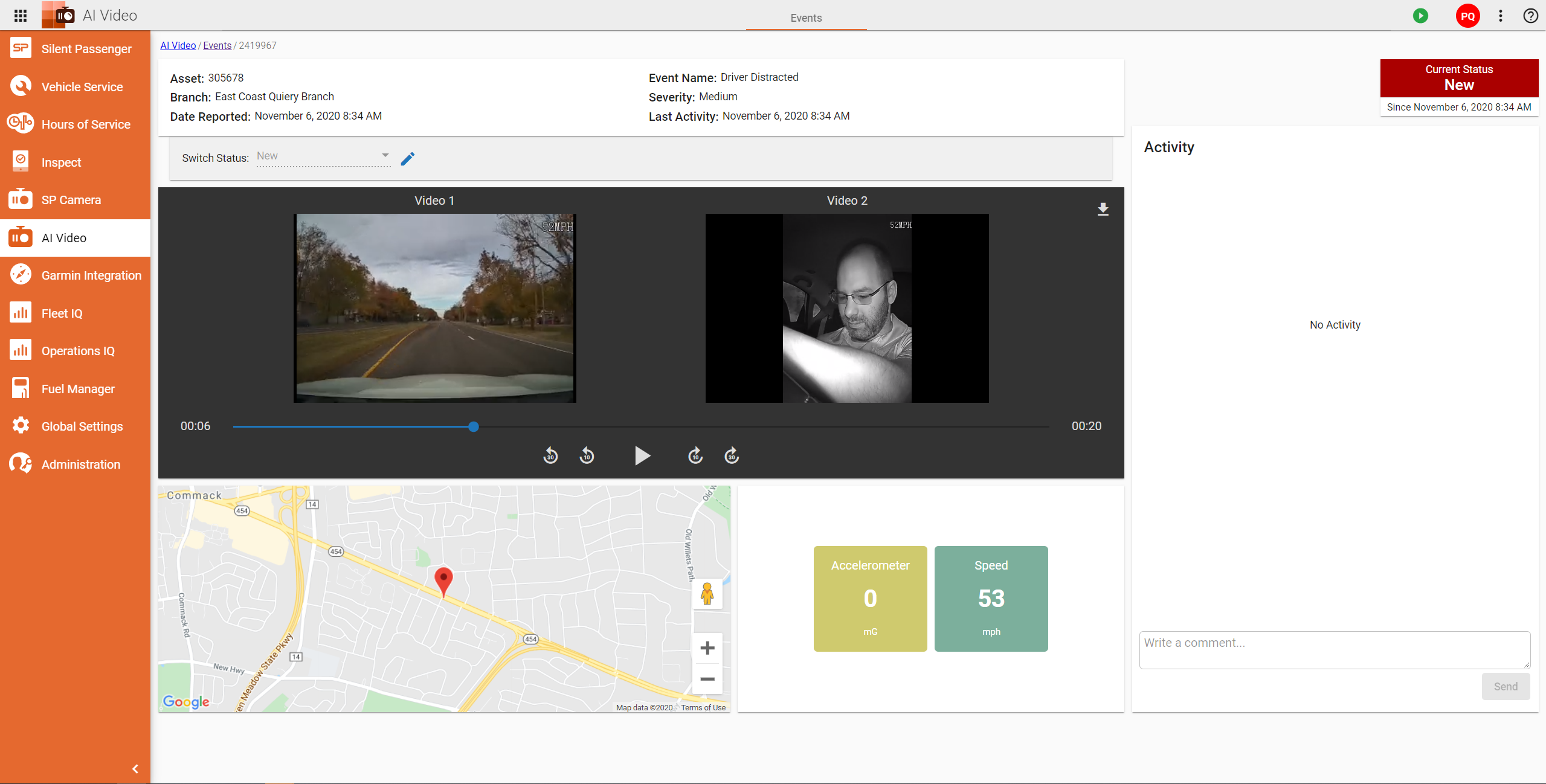The image size is (1546, 784).
Task: Rewind video 30 seconds
Action: (550, 455)
